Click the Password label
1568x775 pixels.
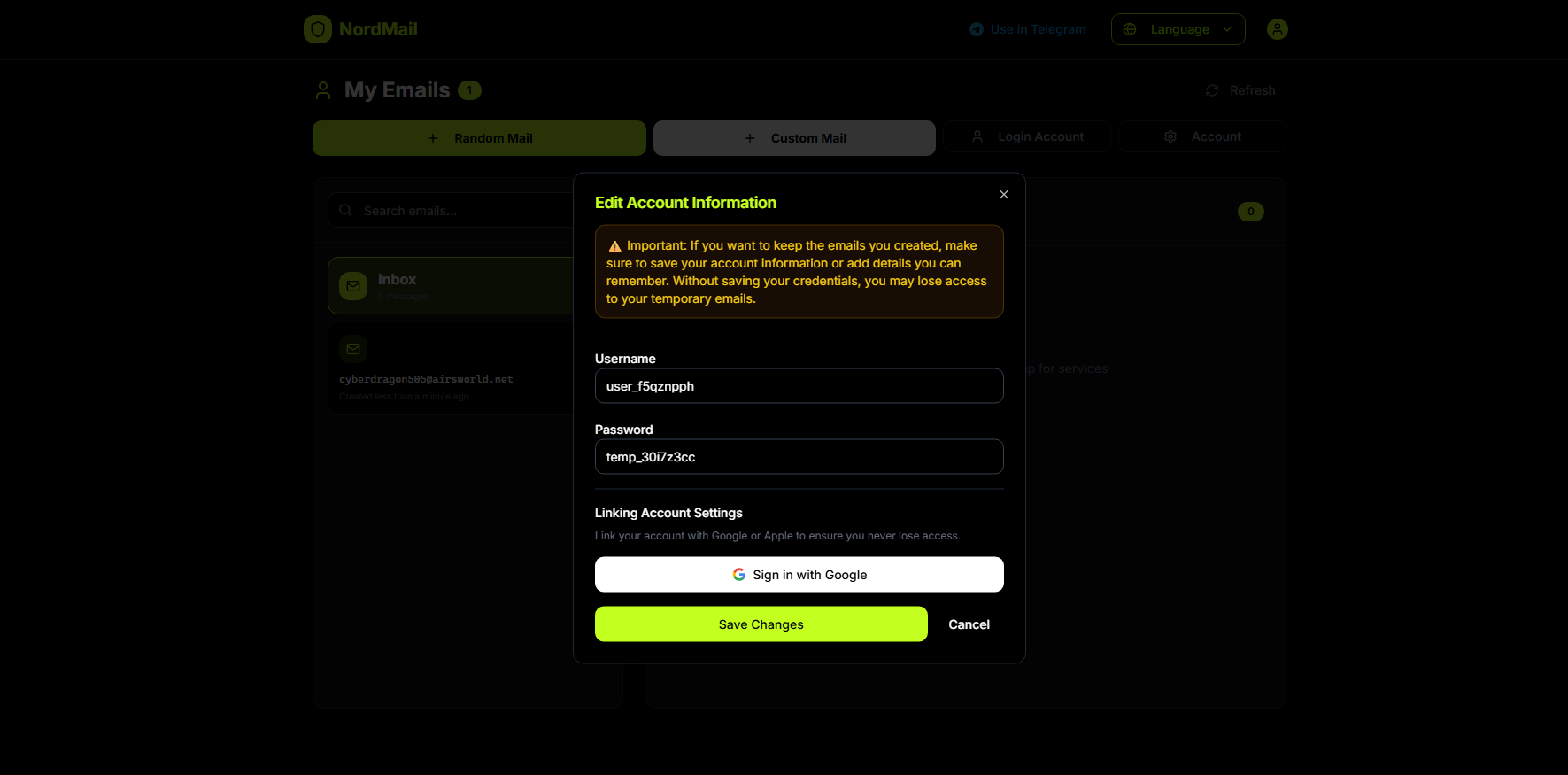click(623, 430)
